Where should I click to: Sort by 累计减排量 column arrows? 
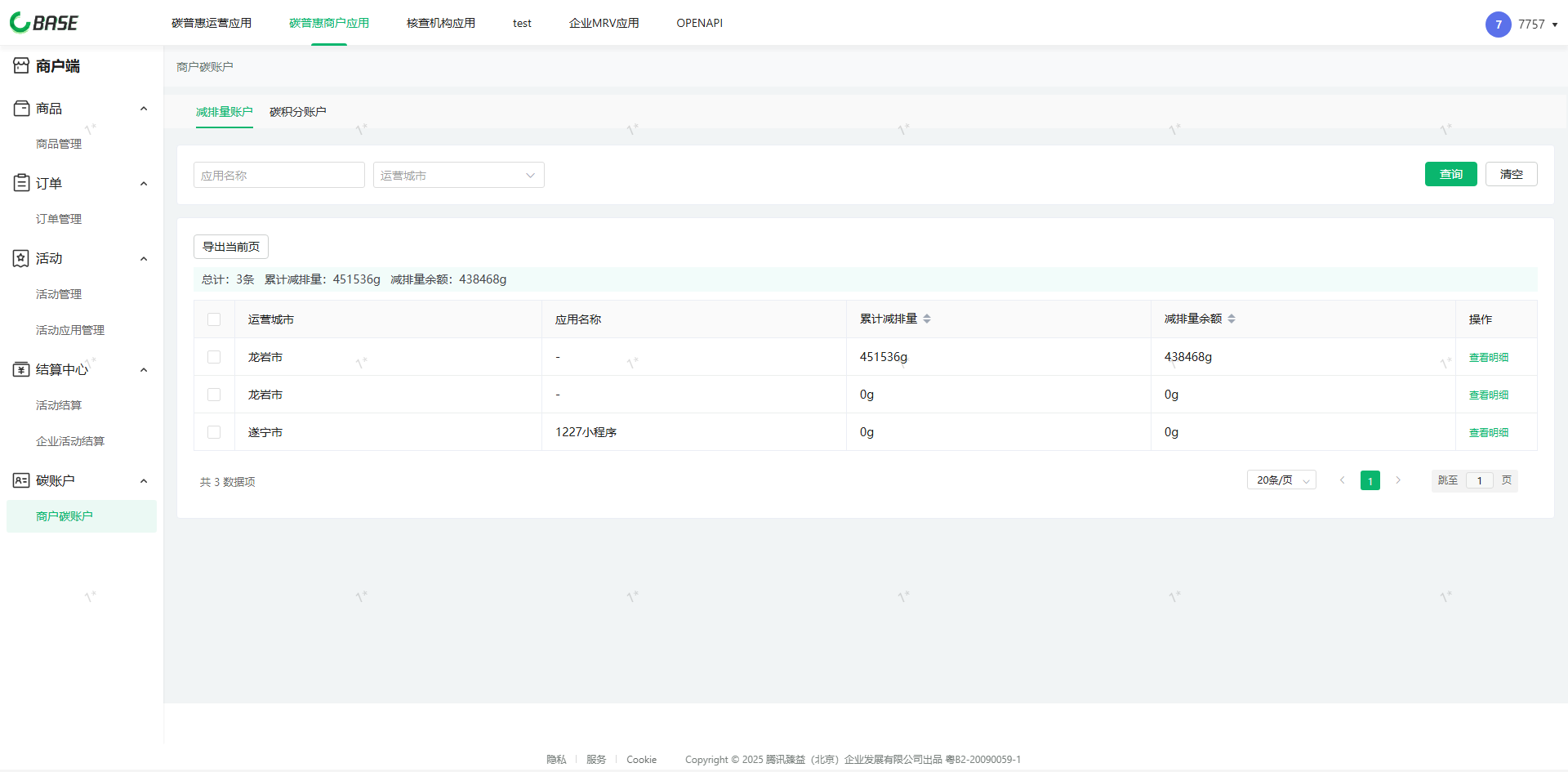[927, 319]
